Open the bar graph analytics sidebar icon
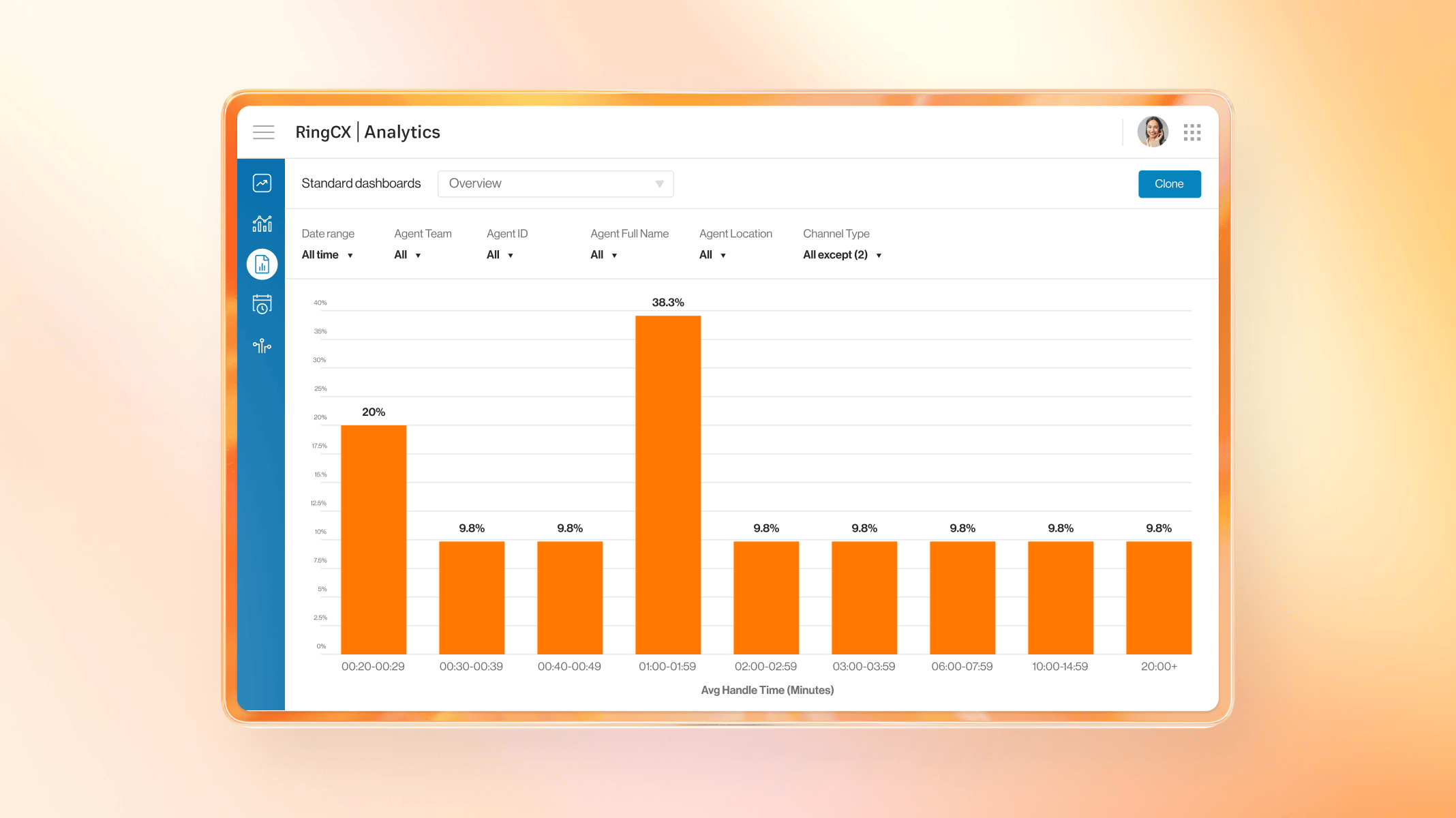Viewport: 1456px width, 818px height. 262,224
